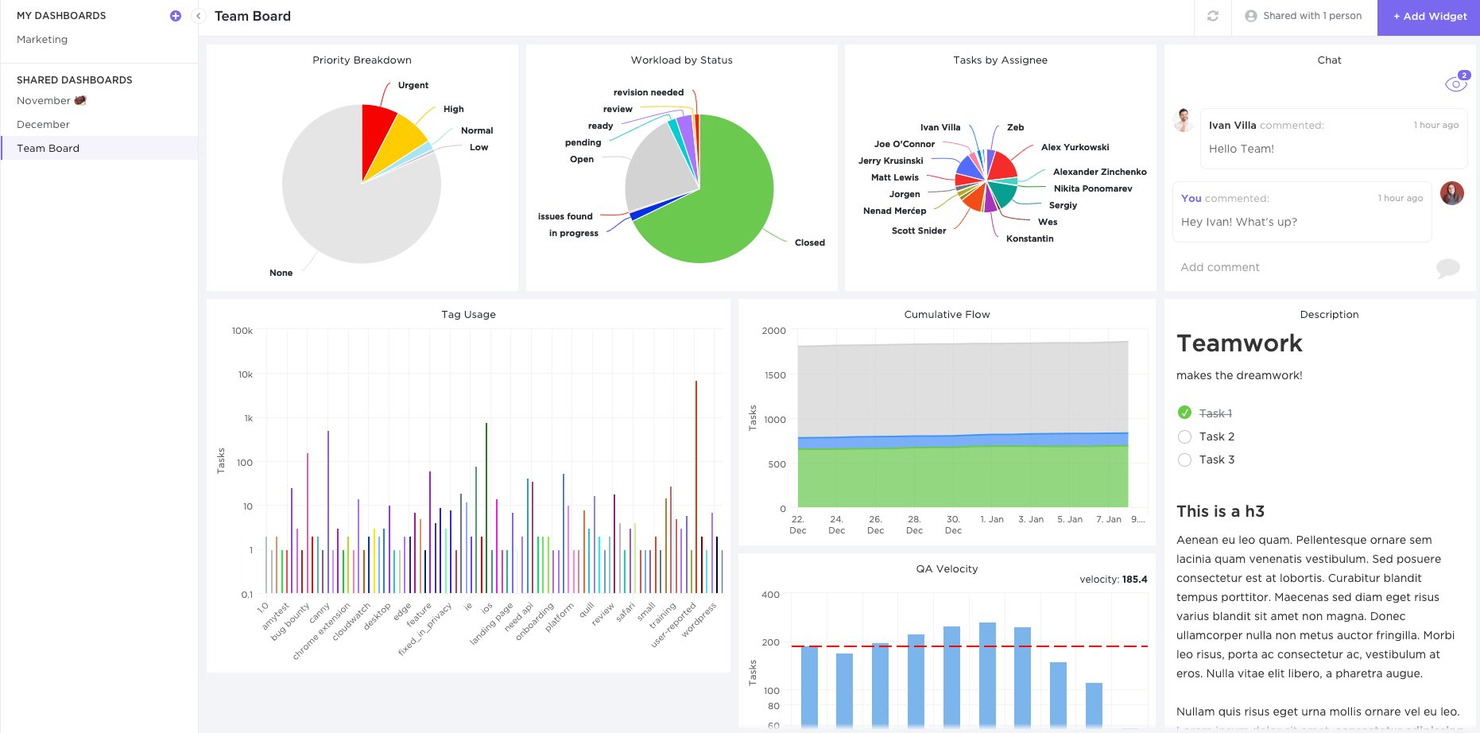Mark Task 2 as complete

coord(1184,437)
